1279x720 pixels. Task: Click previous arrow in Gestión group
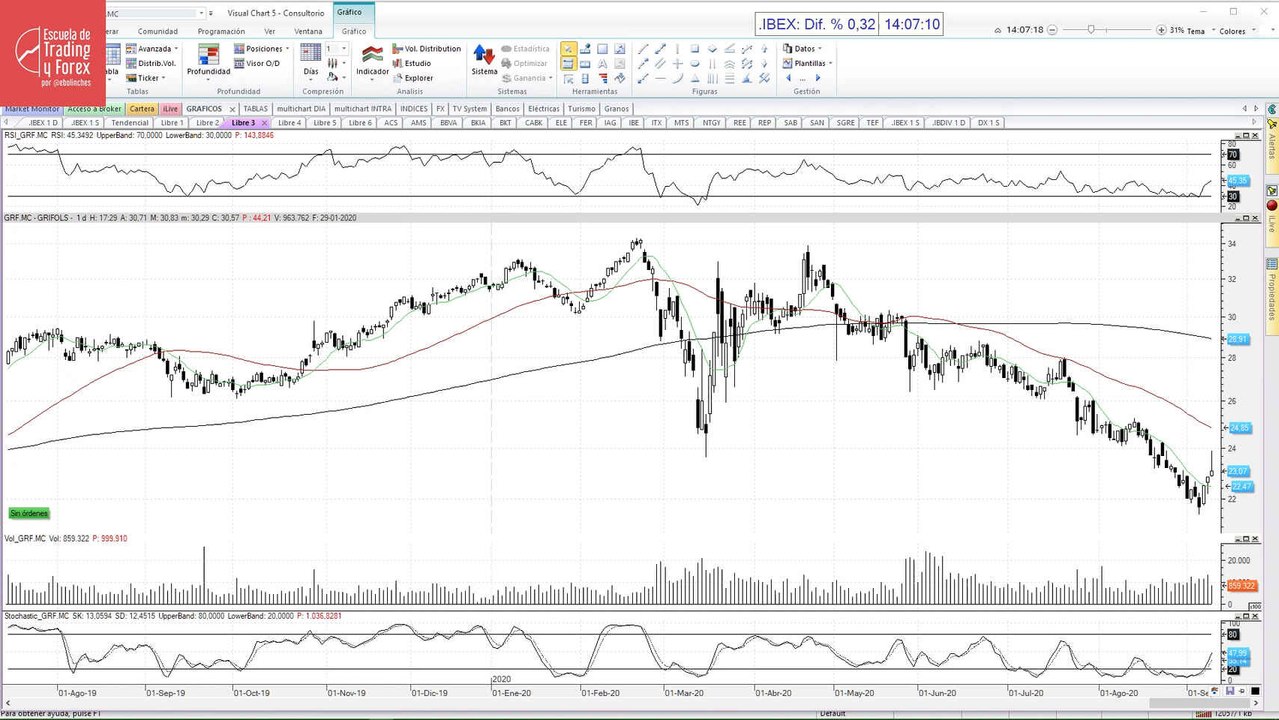(788, 78)
